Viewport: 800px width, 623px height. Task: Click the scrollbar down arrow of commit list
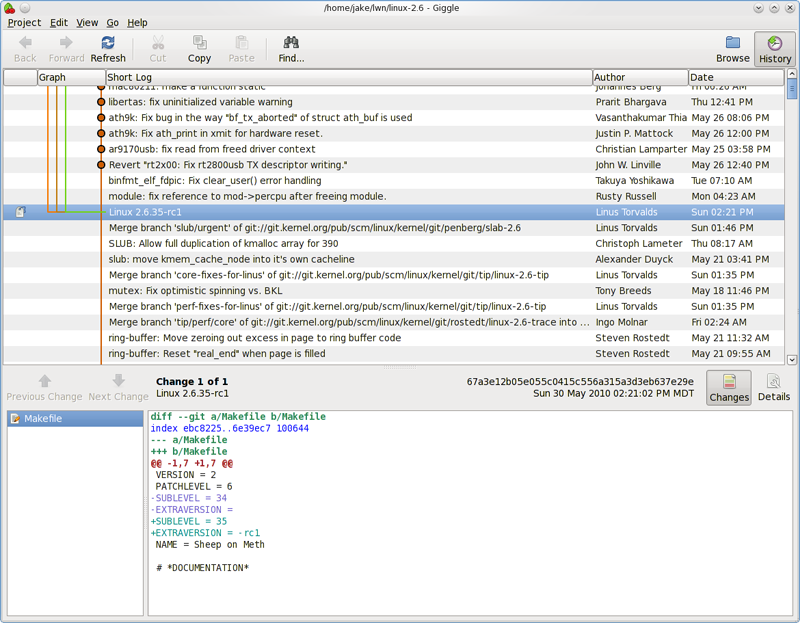[792, 360]
